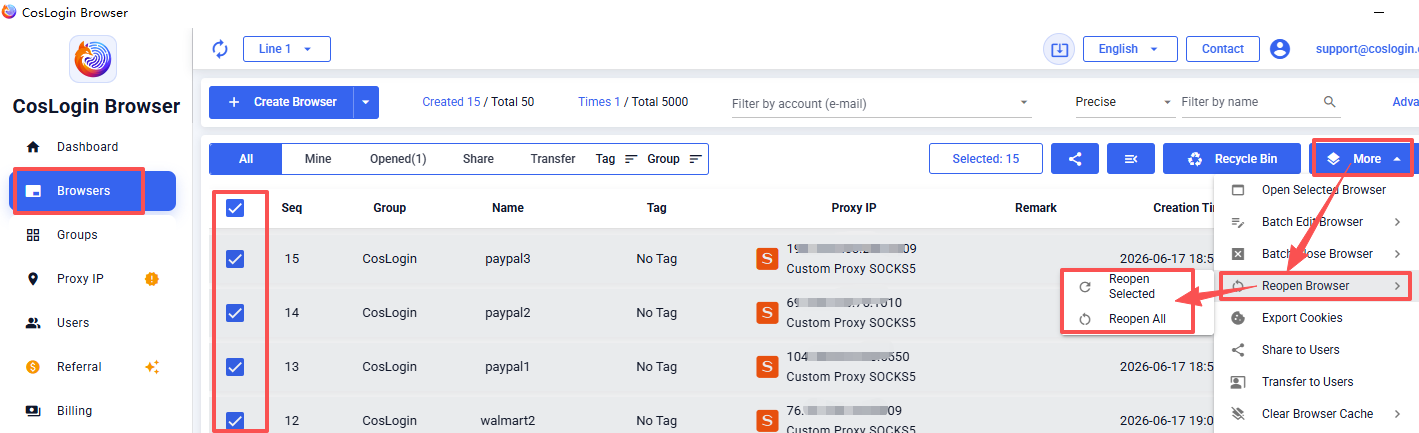Click the sparkle icon next to Referral
Screen dimensions: 1419x433
tap(152, 367)
